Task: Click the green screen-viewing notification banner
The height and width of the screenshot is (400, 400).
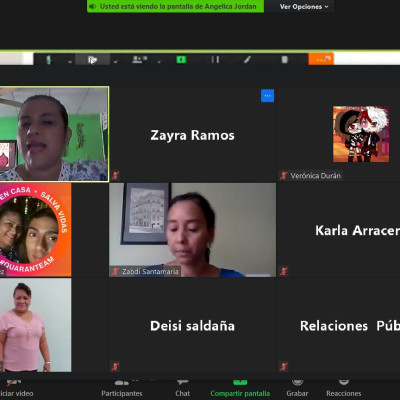Action: (176, 6)
